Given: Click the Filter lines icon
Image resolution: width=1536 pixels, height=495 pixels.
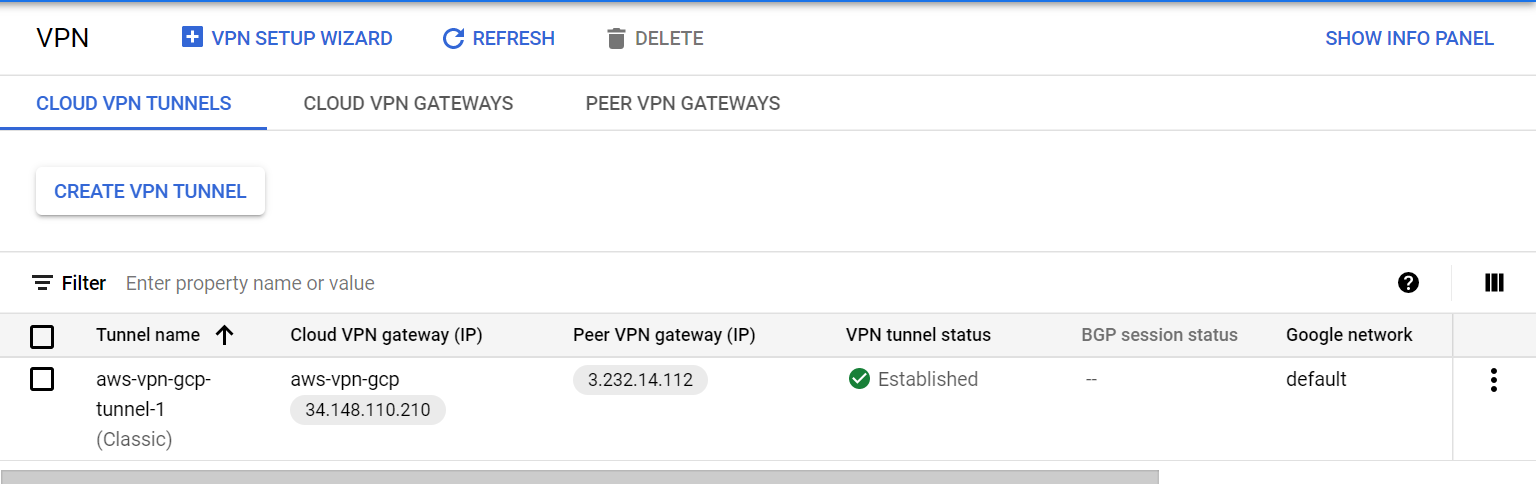Looking at the screenshot, I should point(42,283).
